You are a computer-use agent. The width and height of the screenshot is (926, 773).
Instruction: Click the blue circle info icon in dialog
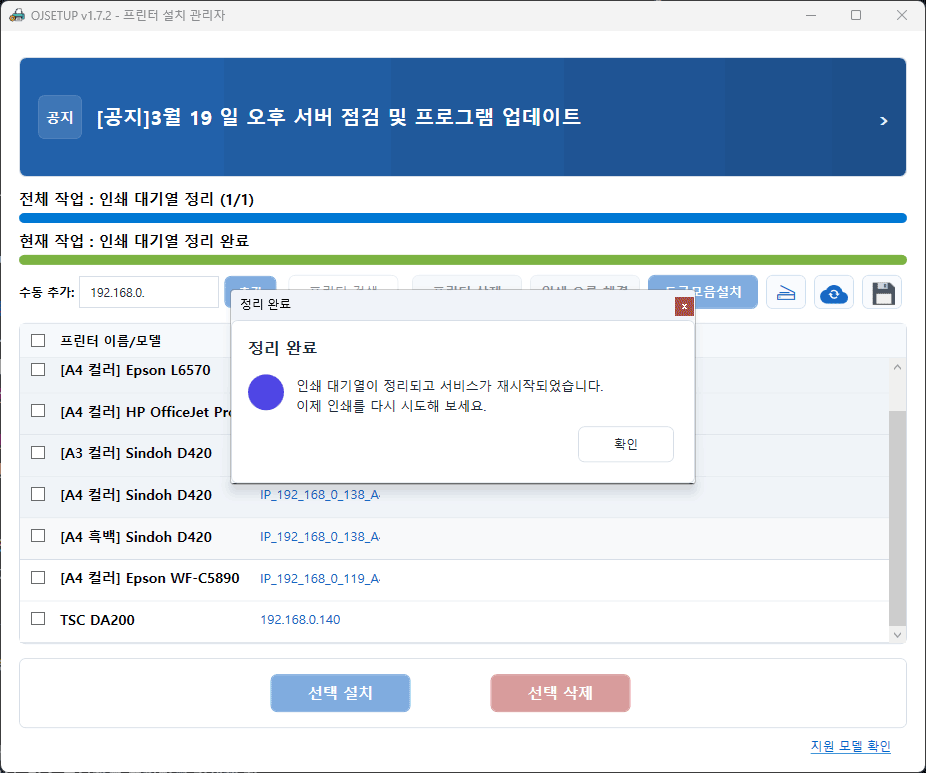266,393
